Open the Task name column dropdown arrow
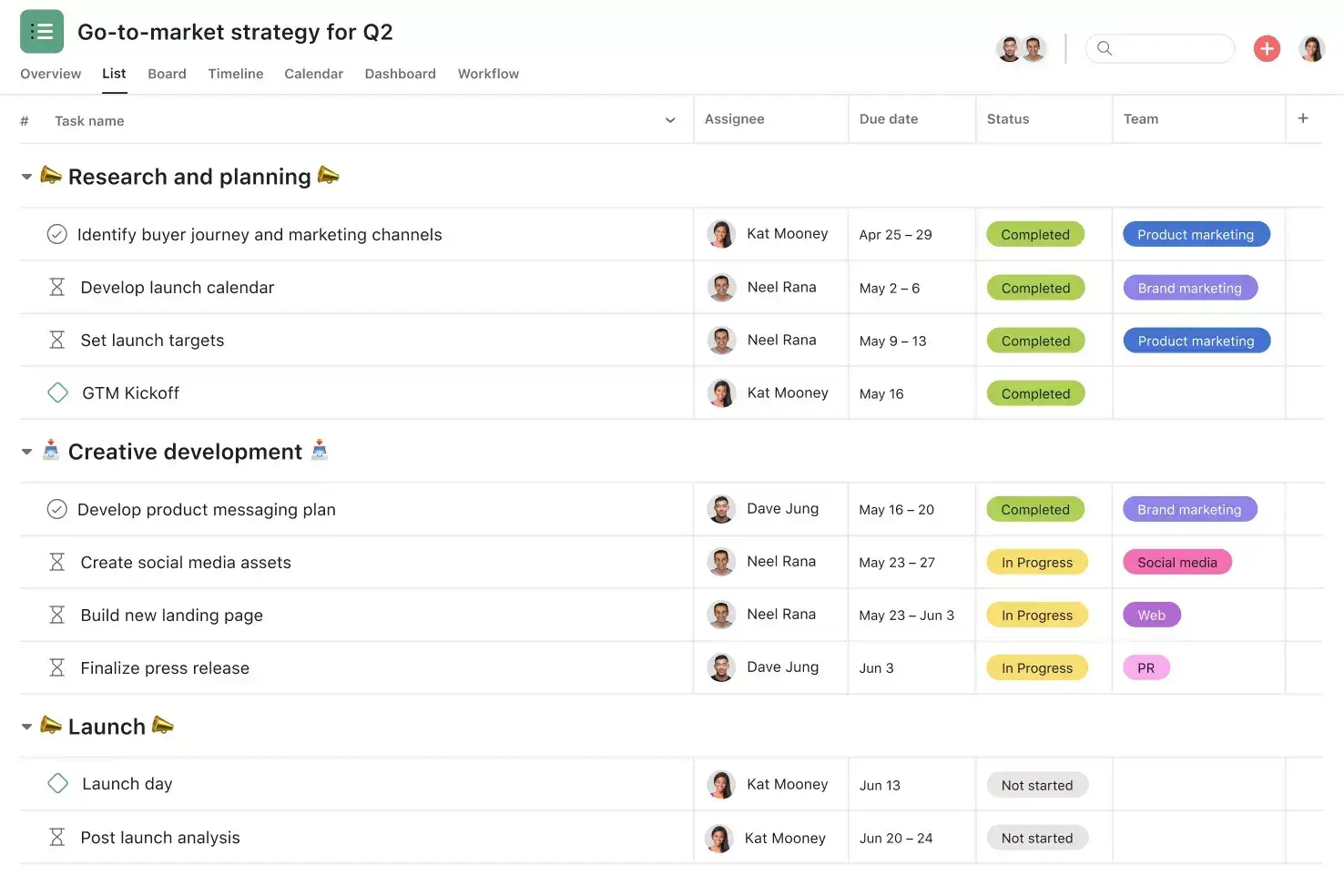Screen dimensions: 1344x896 [670, 119]
